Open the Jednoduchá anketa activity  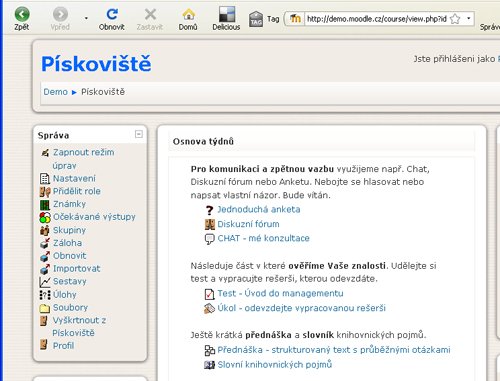(259, 209)
